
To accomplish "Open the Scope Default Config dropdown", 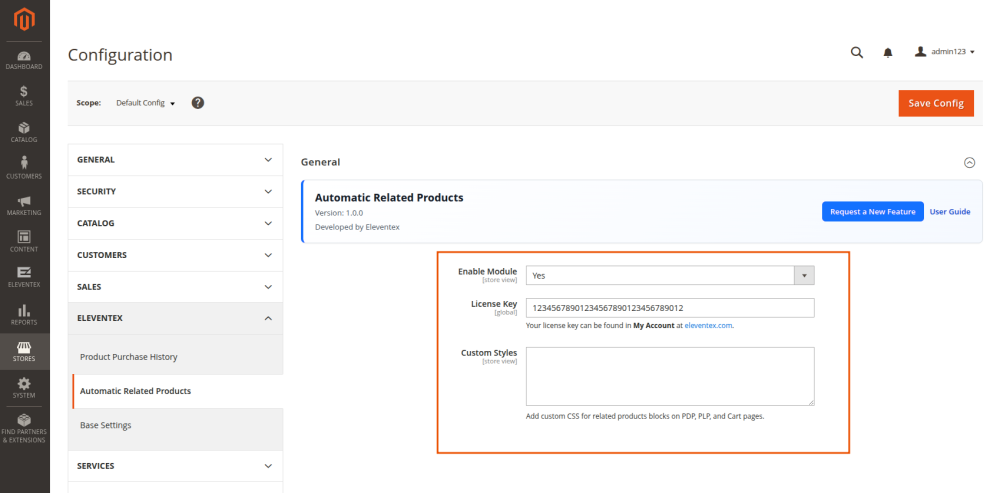I will (x=145, y=103).
